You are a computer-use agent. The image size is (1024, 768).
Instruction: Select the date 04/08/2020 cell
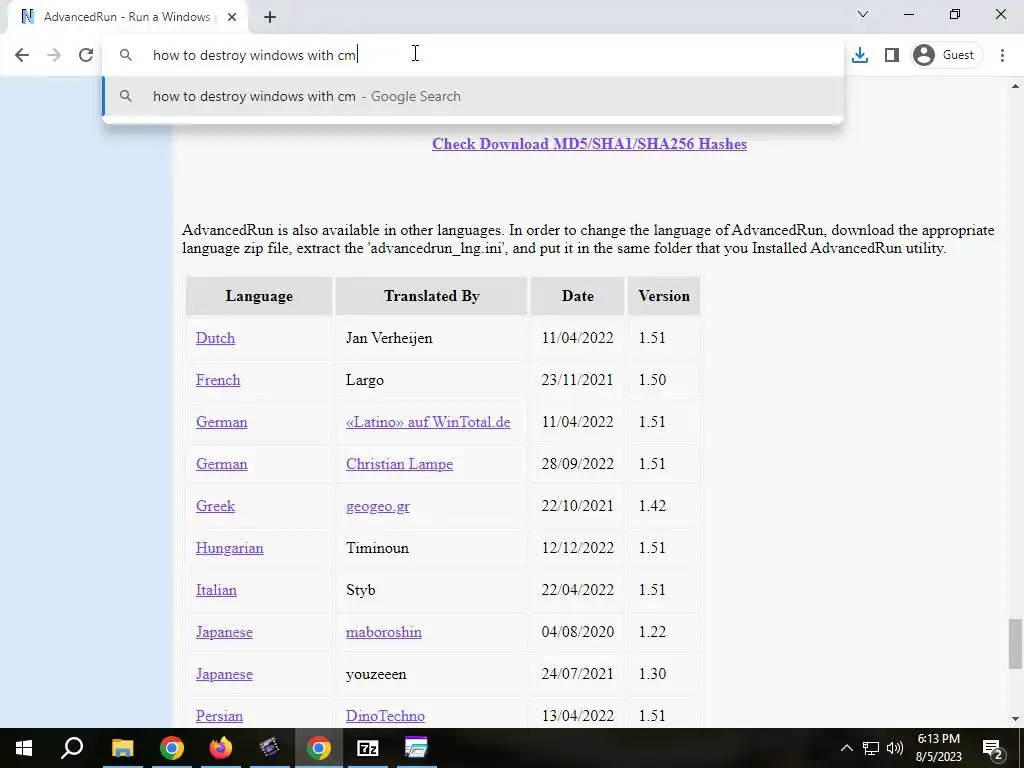(x=578, y=632)
